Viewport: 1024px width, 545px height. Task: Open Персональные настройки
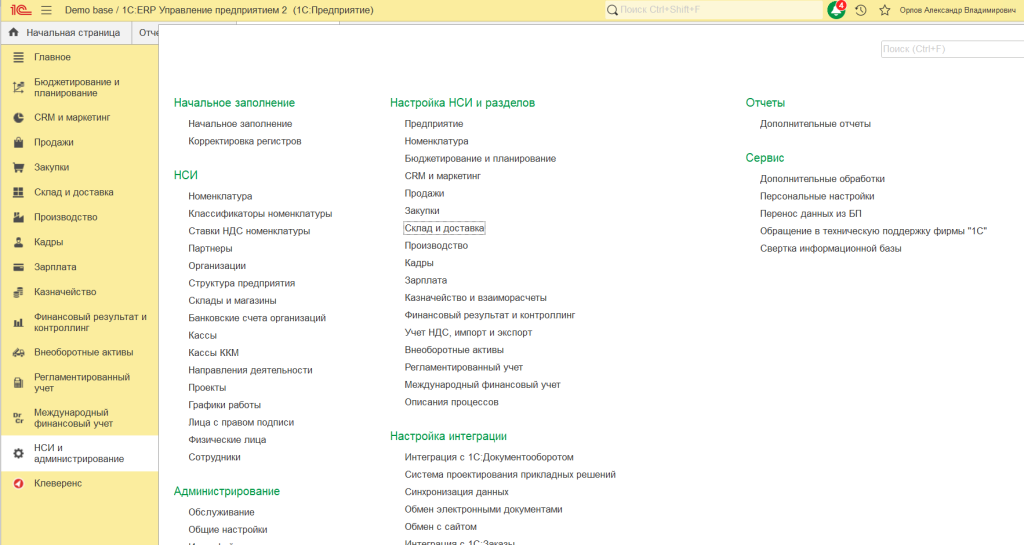tap(817, 196)
